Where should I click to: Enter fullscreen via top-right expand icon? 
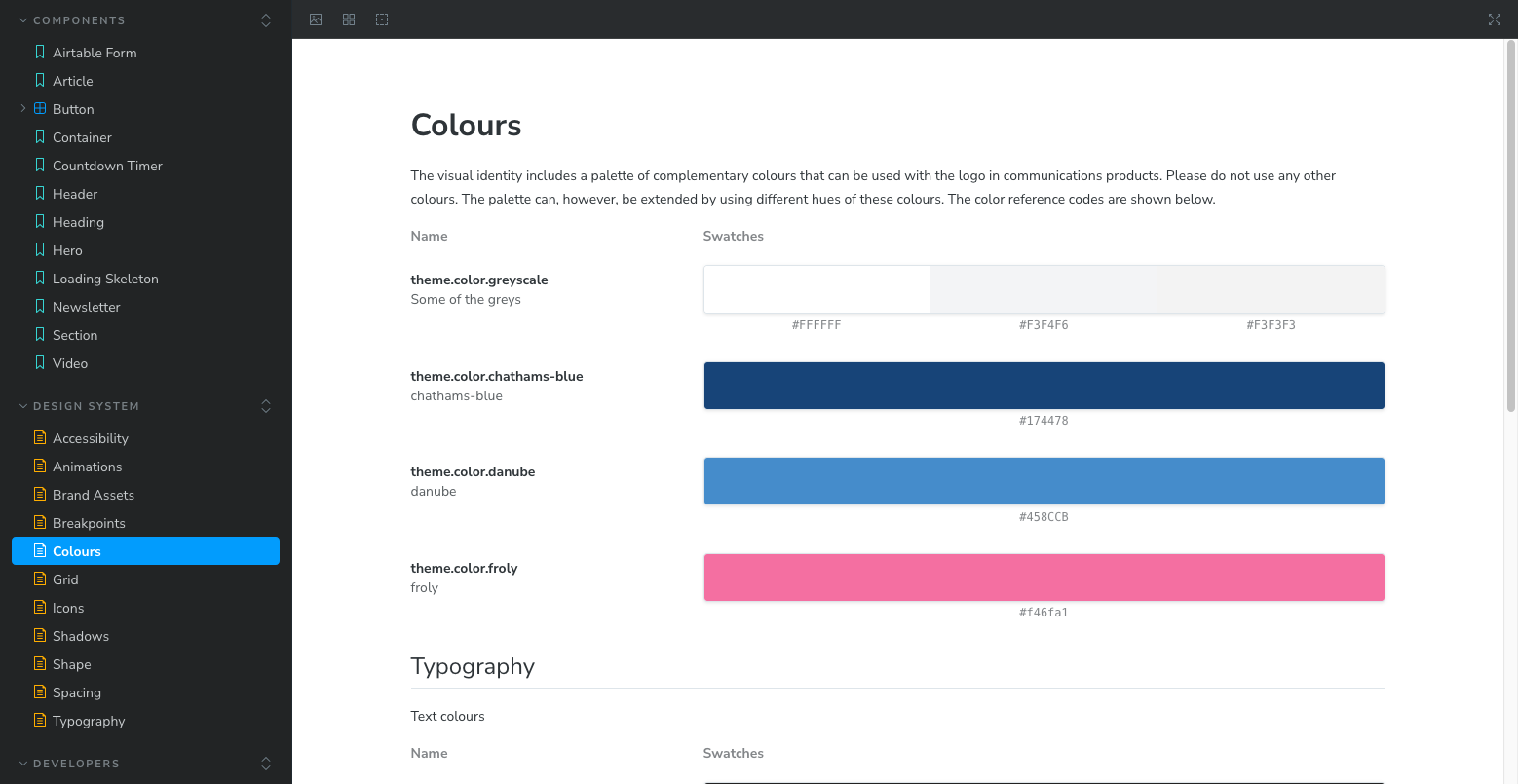coord(1495,19)
